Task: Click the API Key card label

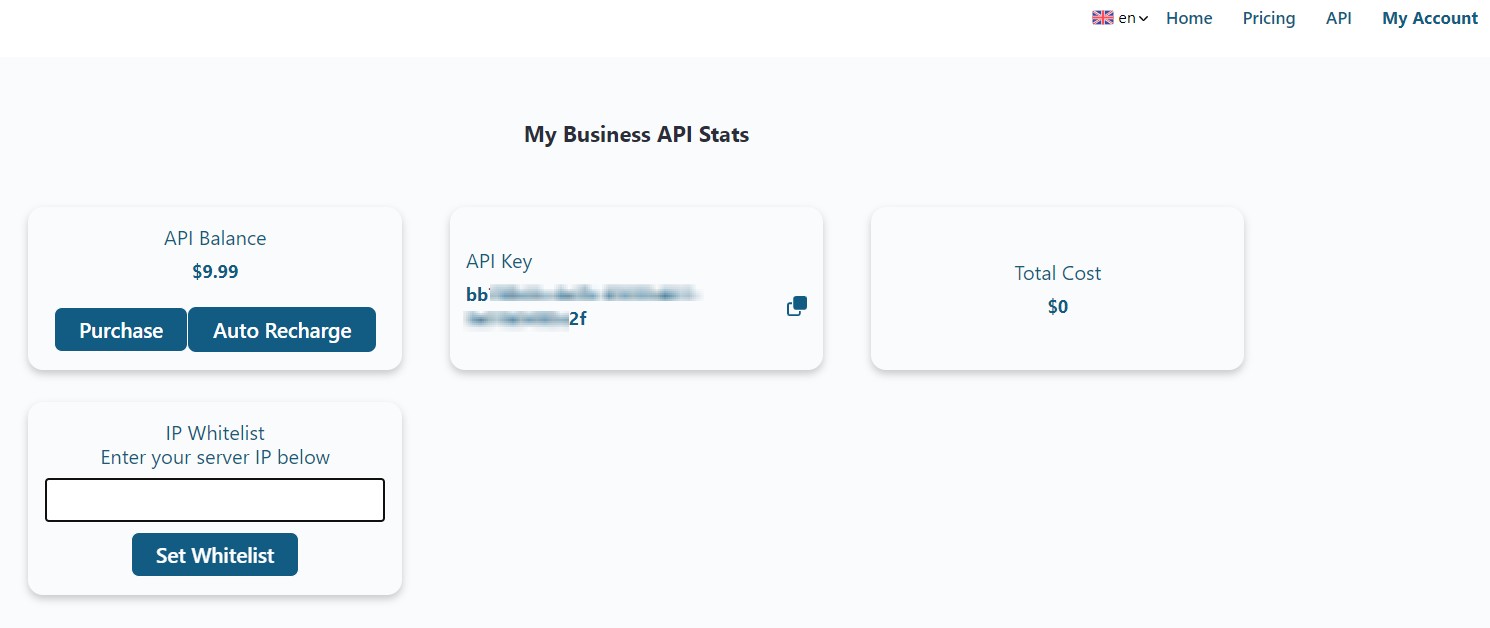Action: point(499,262)
